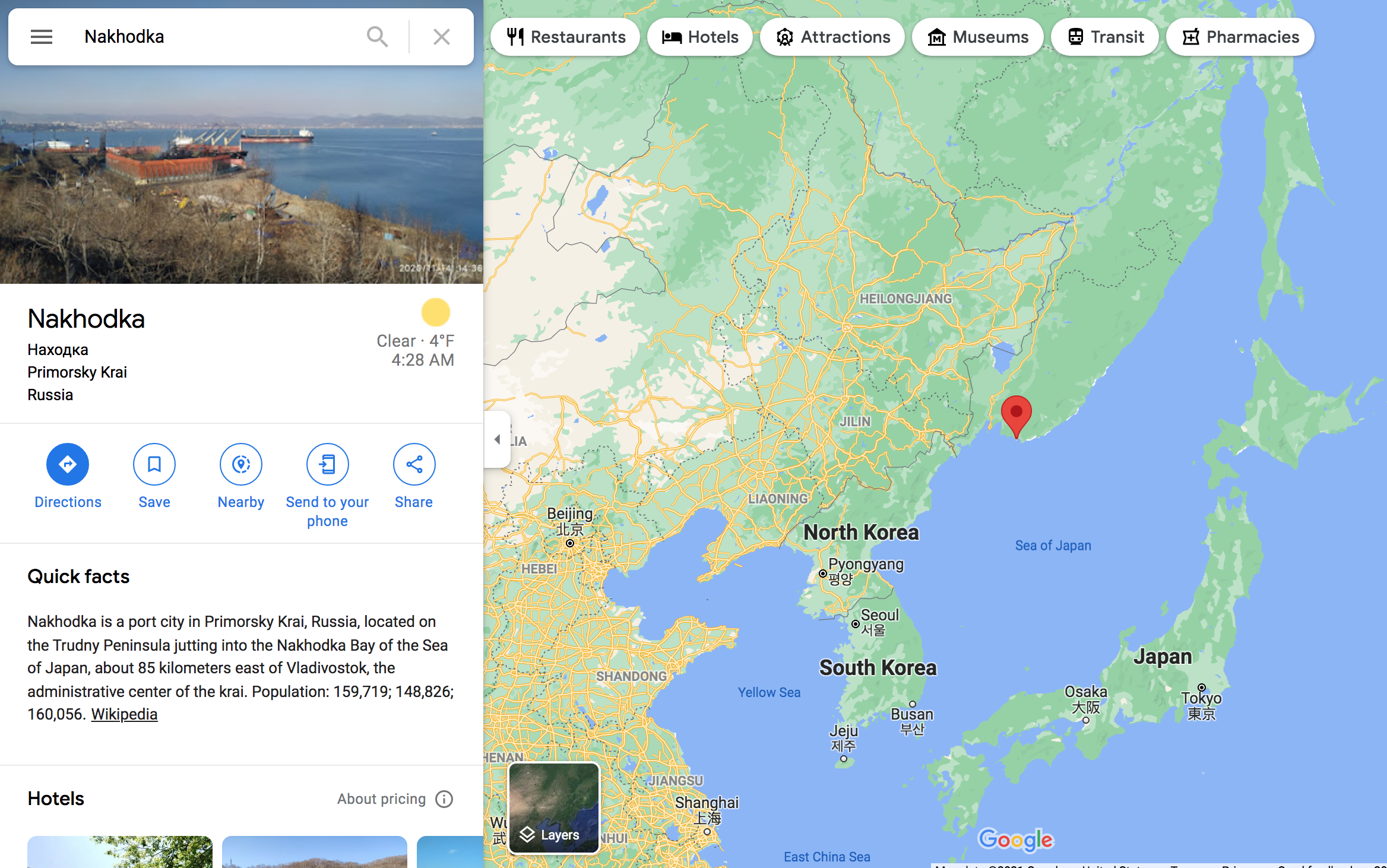
Task: Click the red Nakhodka map pin
Action: [1016, 416]
